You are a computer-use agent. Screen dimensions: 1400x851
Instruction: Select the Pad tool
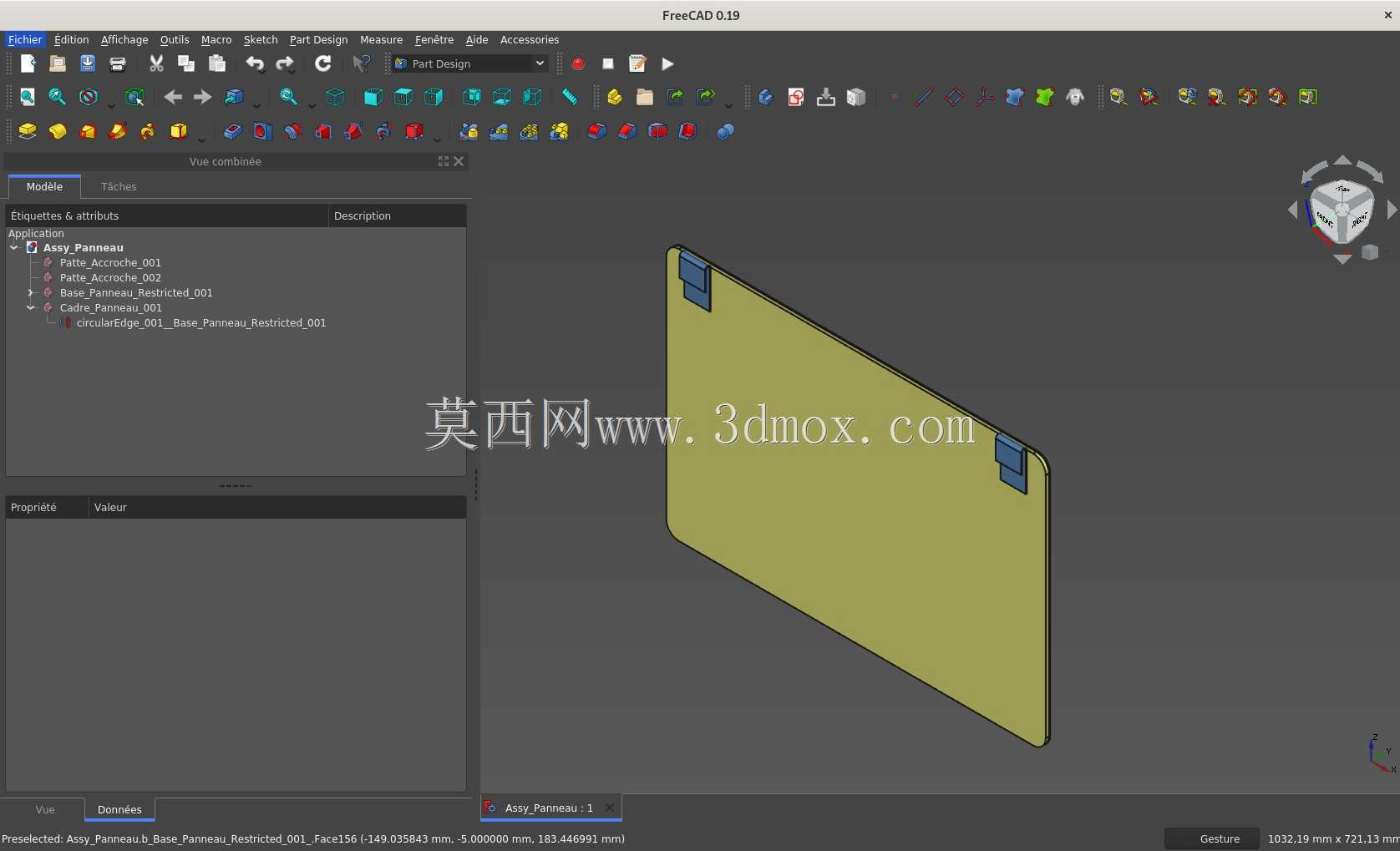point(28,131)
